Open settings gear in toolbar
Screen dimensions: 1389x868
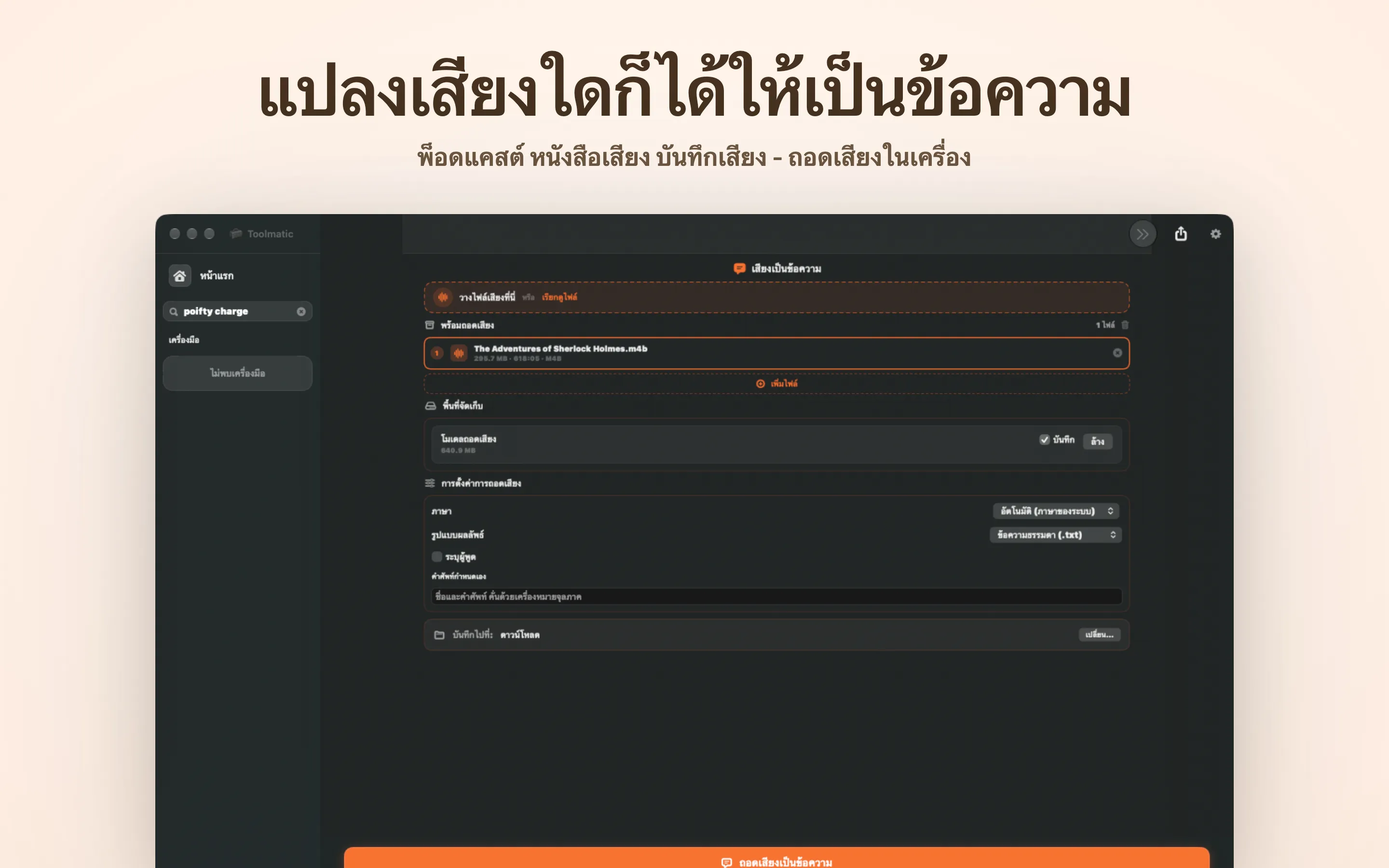click(x=1216, y=234)
